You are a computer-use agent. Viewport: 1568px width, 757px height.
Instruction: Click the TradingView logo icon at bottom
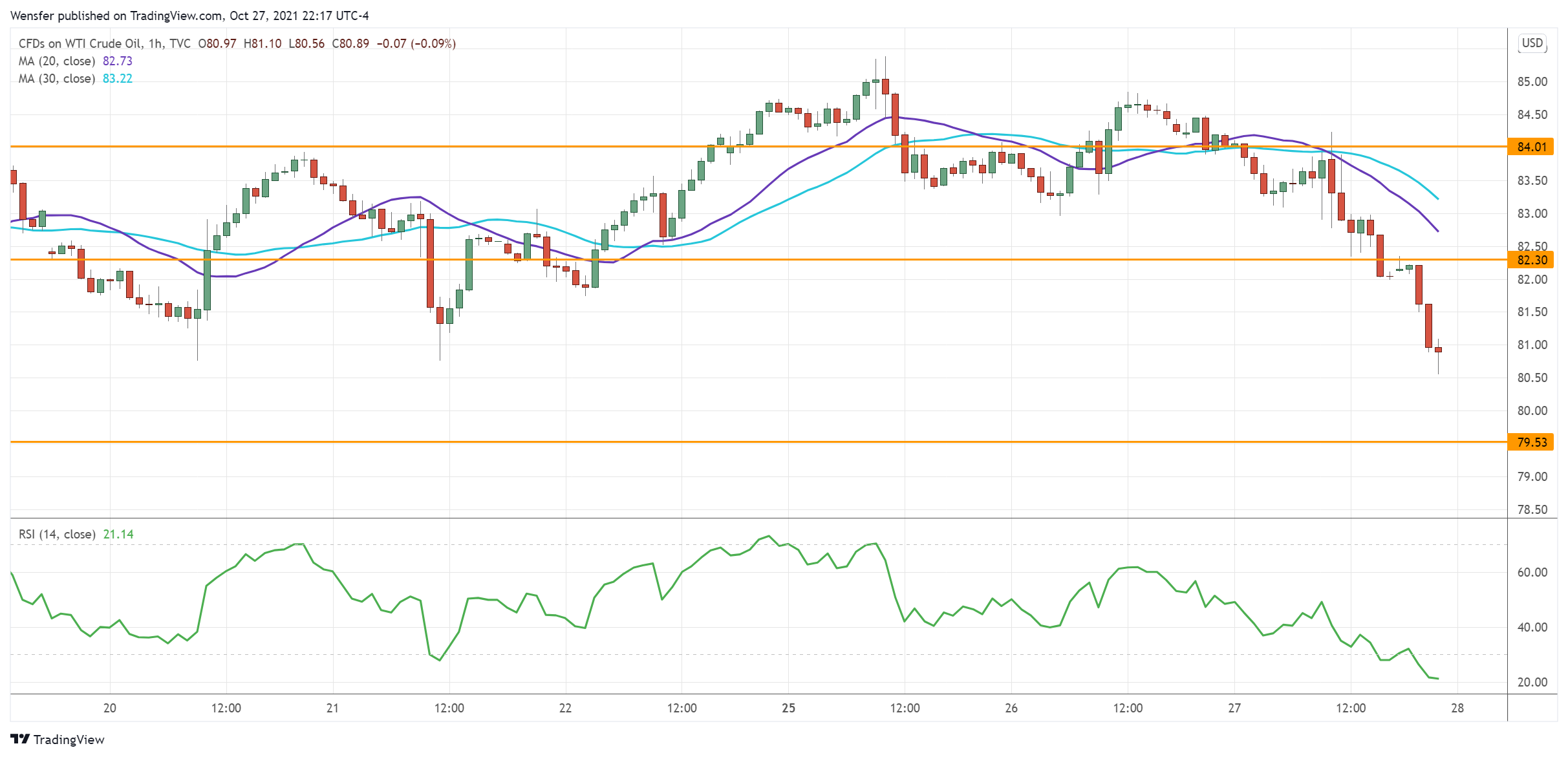(x=20, y=739)
